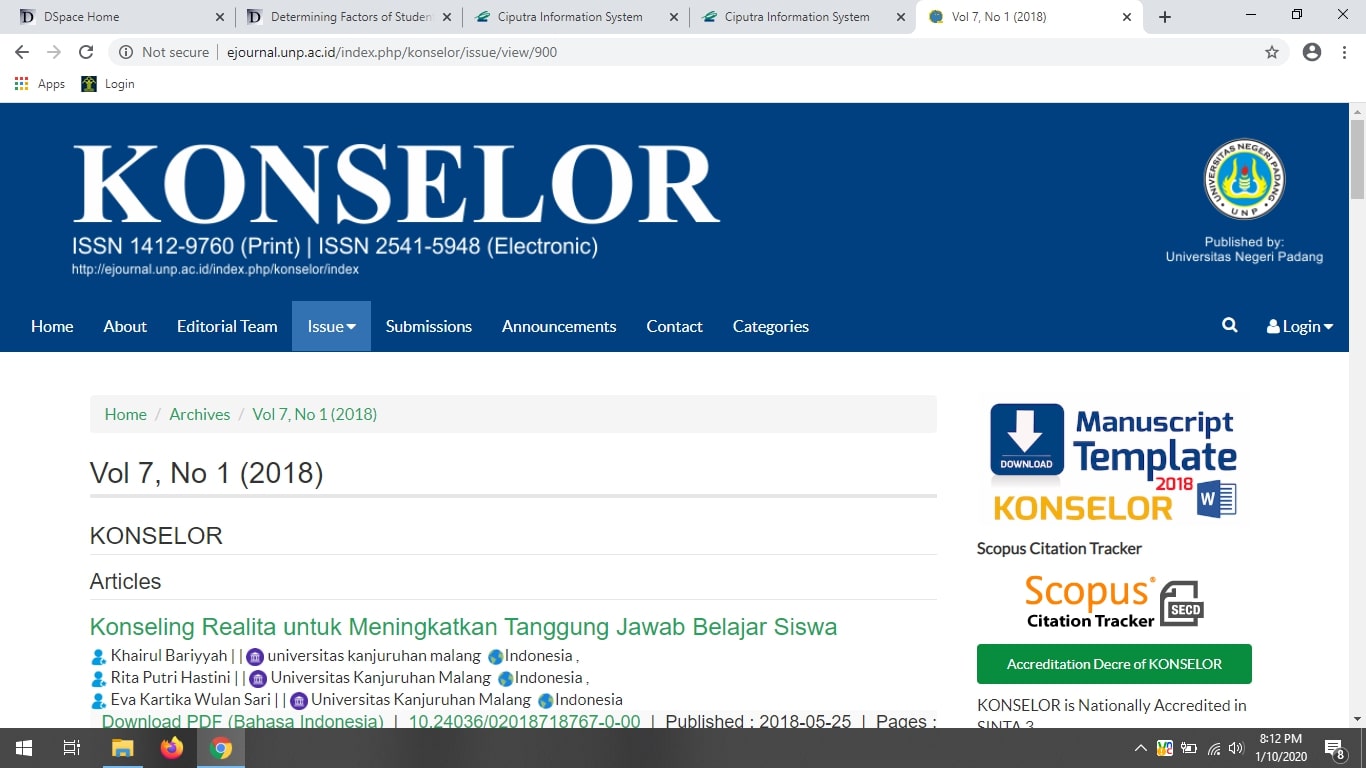1366x768 pixels.
Task: Bookmark this page with star icon
Action: pyautogui.click(x=1272, y=52)
